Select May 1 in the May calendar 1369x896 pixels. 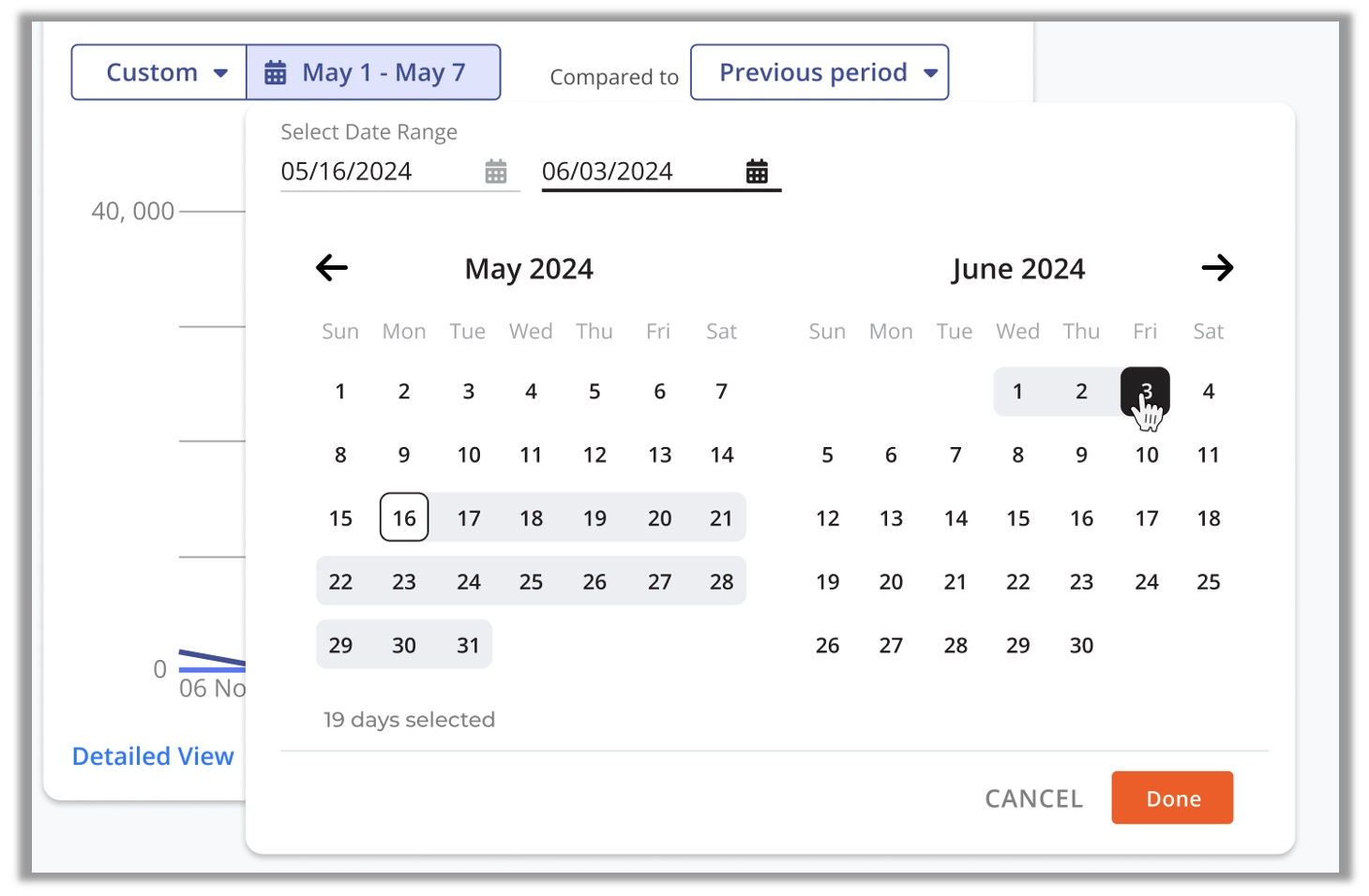(x=340, y=392)
